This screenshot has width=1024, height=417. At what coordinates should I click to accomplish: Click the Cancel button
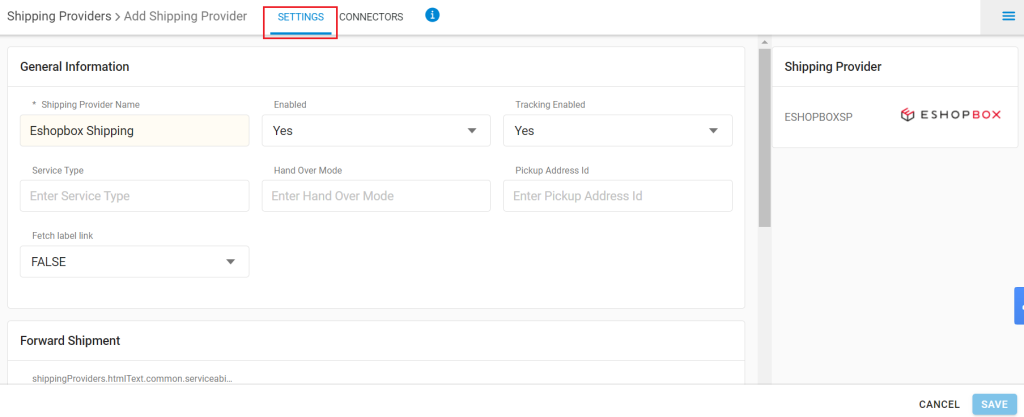coord(939,405)
